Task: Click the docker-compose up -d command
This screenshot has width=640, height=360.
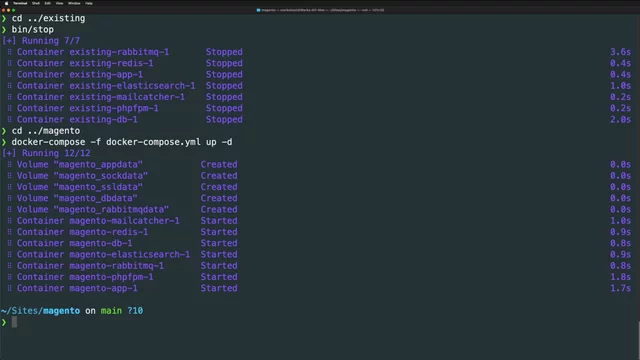Action: [x=122, y=142]
